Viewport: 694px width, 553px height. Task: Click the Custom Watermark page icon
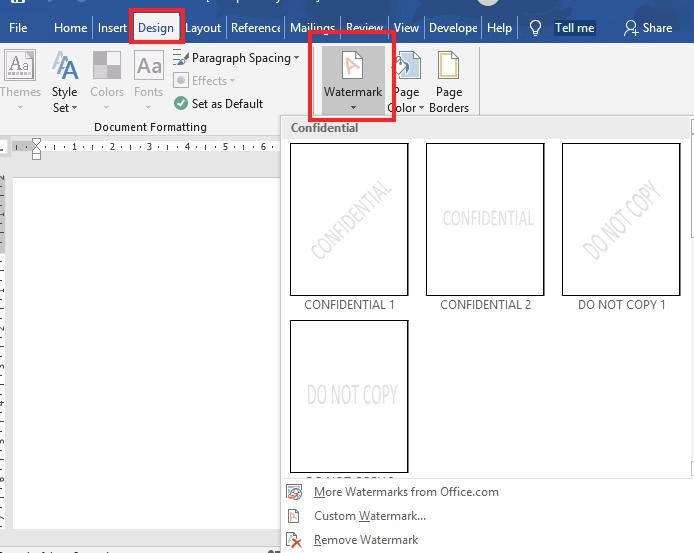(x=293, y=516)
